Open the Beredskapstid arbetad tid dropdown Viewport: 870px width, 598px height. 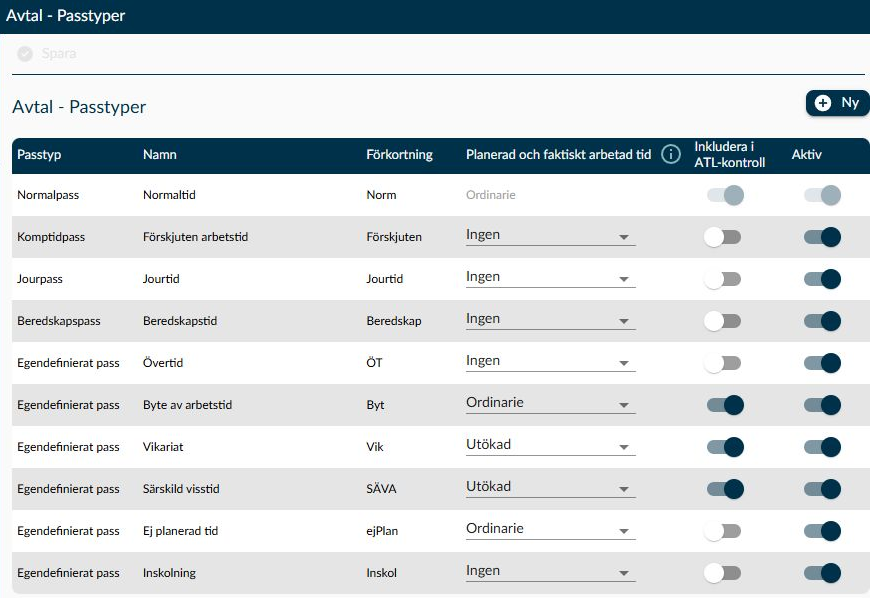click(x=550, y=320)
